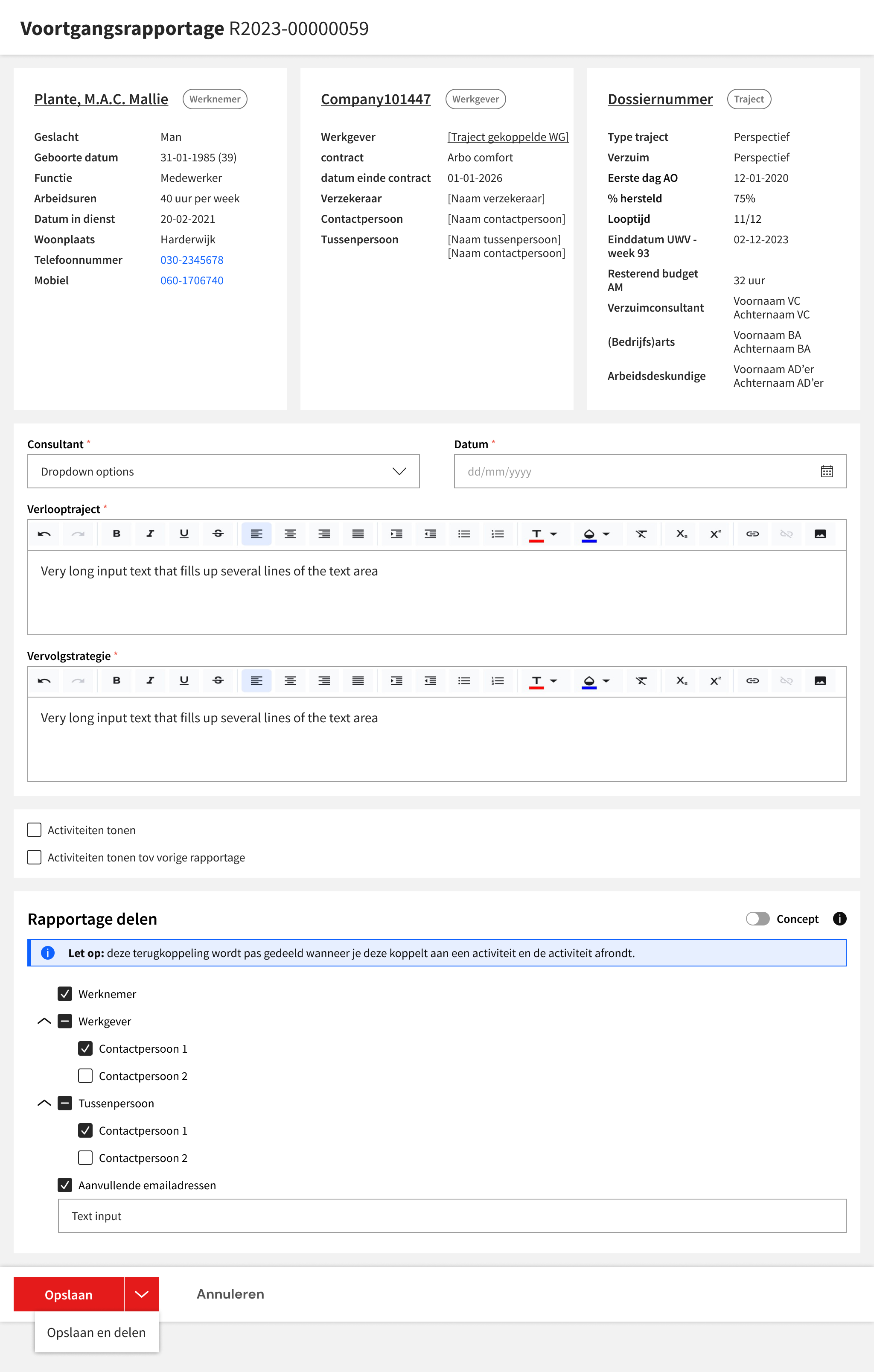
Task: Toggle Bold in the Verlooptraject editor
Action: click(x=116, y=534)
